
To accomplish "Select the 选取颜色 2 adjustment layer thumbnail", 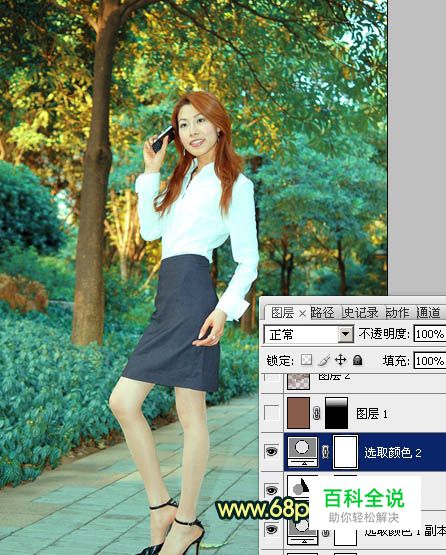I will [303, 451].
